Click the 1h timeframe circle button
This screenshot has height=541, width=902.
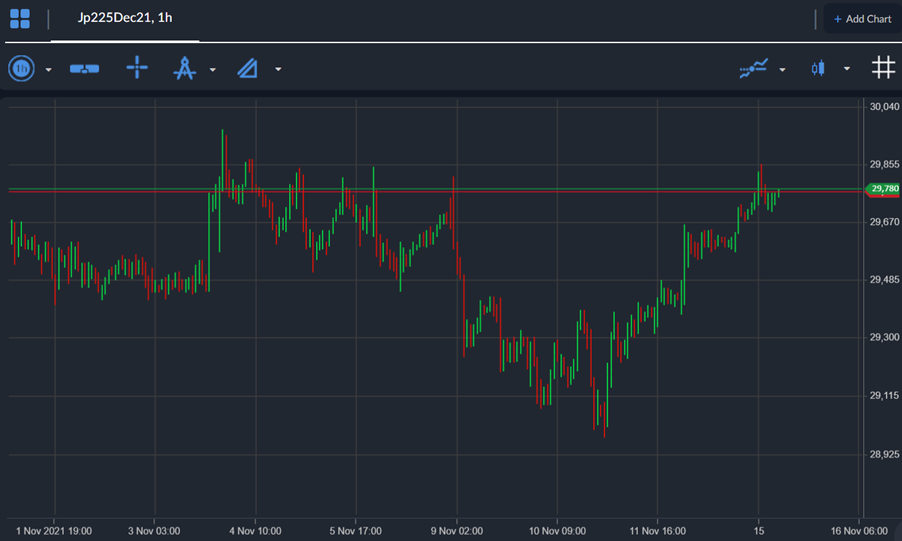tap(21, 68)
